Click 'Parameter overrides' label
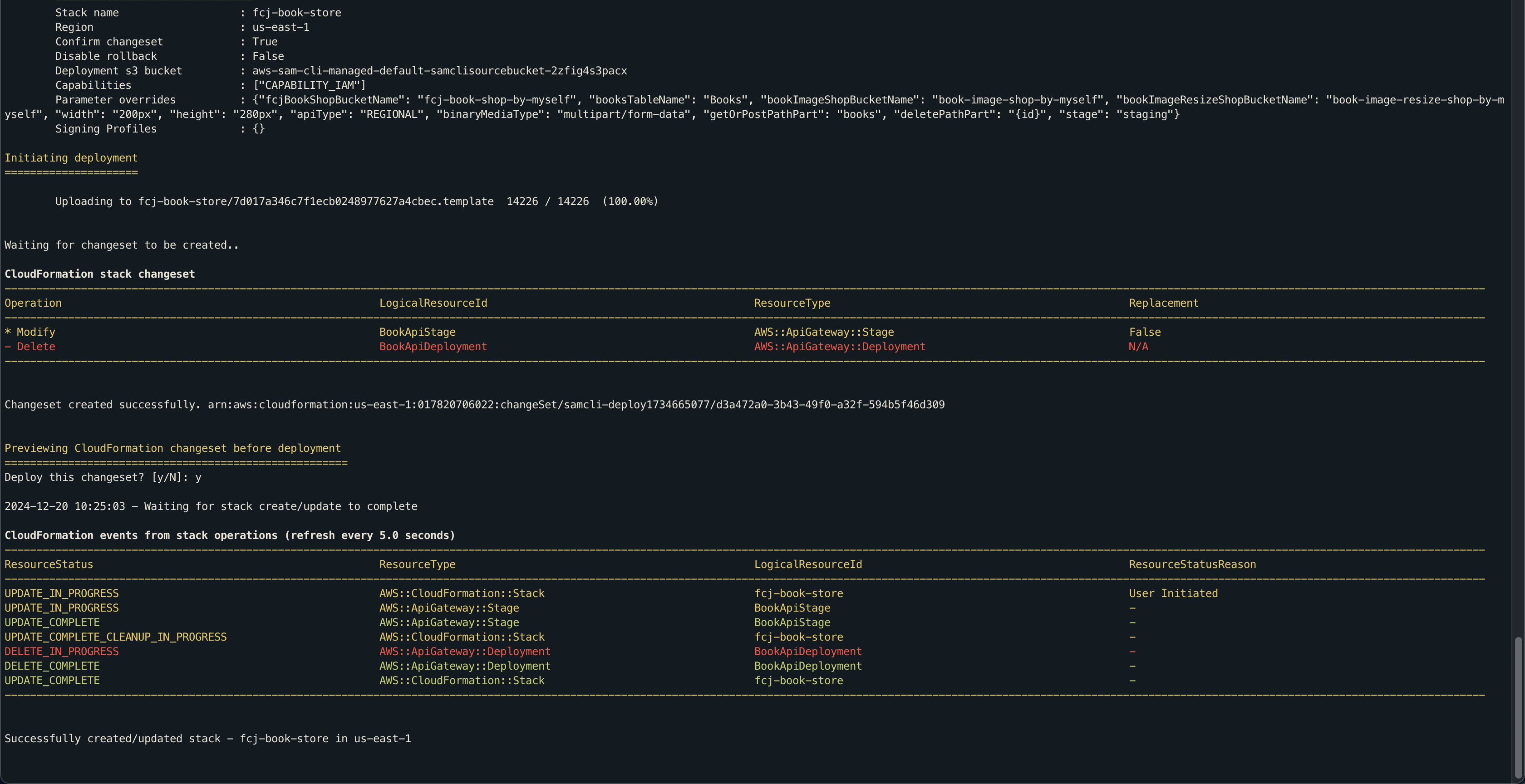Viewport: 1525px width, 784px height. (115, 99)
